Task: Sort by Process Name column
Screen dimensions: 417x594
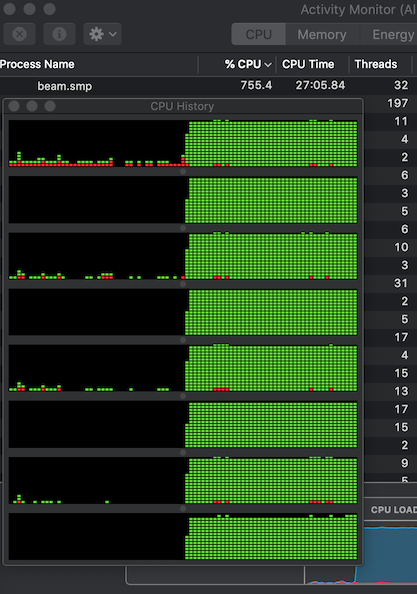Action: [37, 64]
